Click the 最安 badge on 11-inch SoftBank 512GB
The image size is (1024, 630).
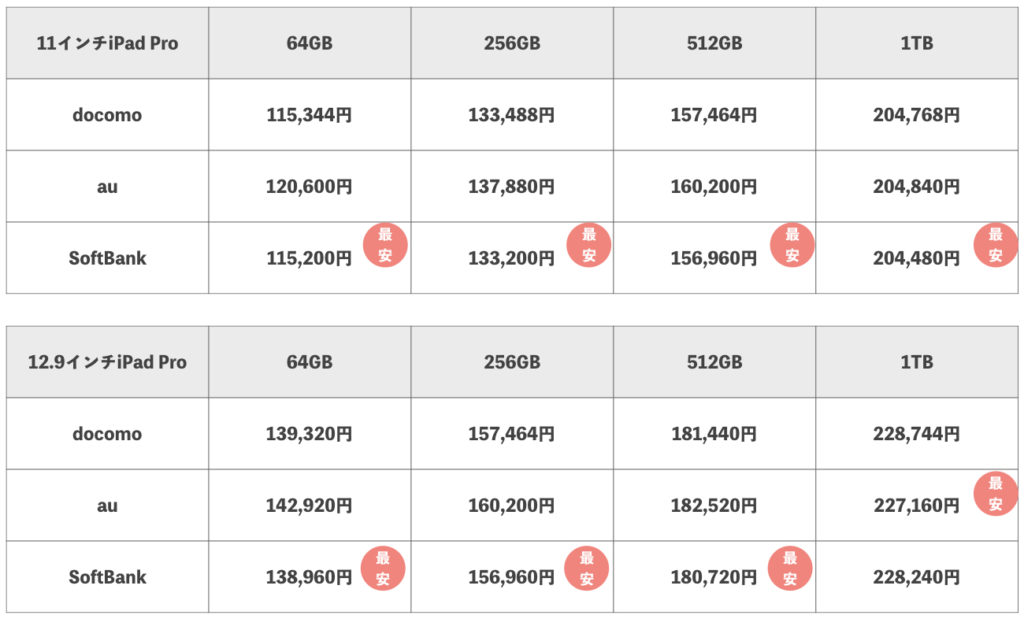point(792,245)
